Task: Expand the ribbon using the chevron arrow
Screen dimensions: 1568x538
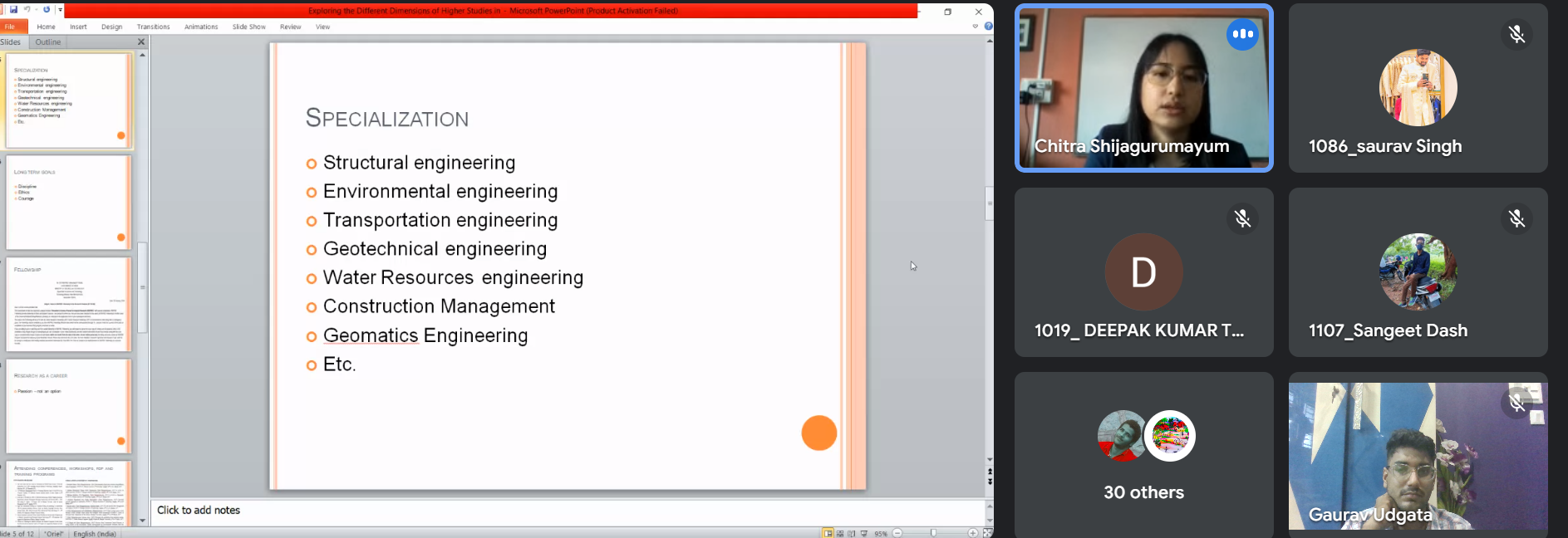Action: tap(976, 27)
